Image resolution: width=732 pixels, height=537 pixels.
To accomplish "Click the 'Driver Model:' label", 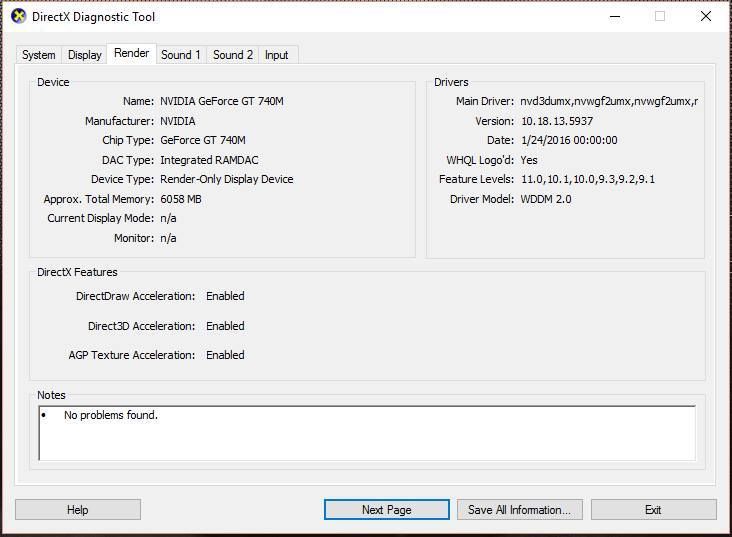I will pyautogui.click(x=482, y=199).
